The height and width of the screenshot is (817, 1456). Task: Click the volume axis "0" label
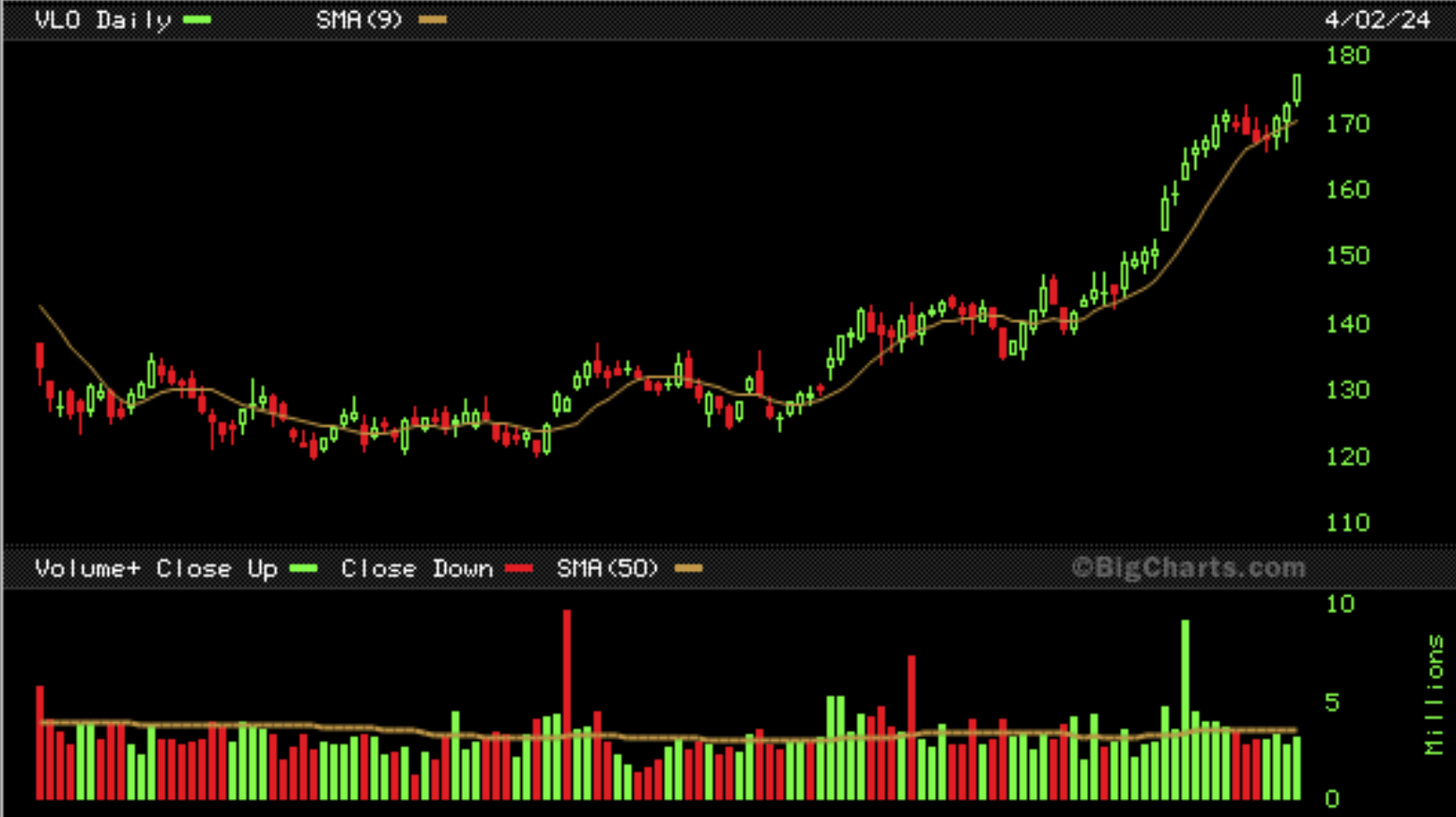[1332, 799]
